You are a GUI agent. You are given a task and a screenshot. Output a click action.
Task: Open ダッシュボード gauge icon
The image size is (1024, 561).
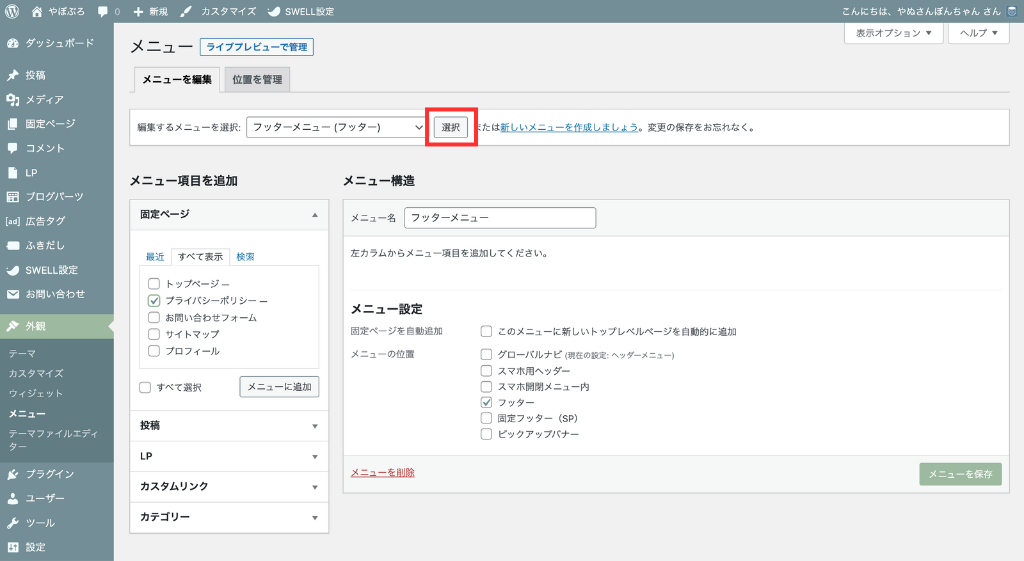pos(12,43)
